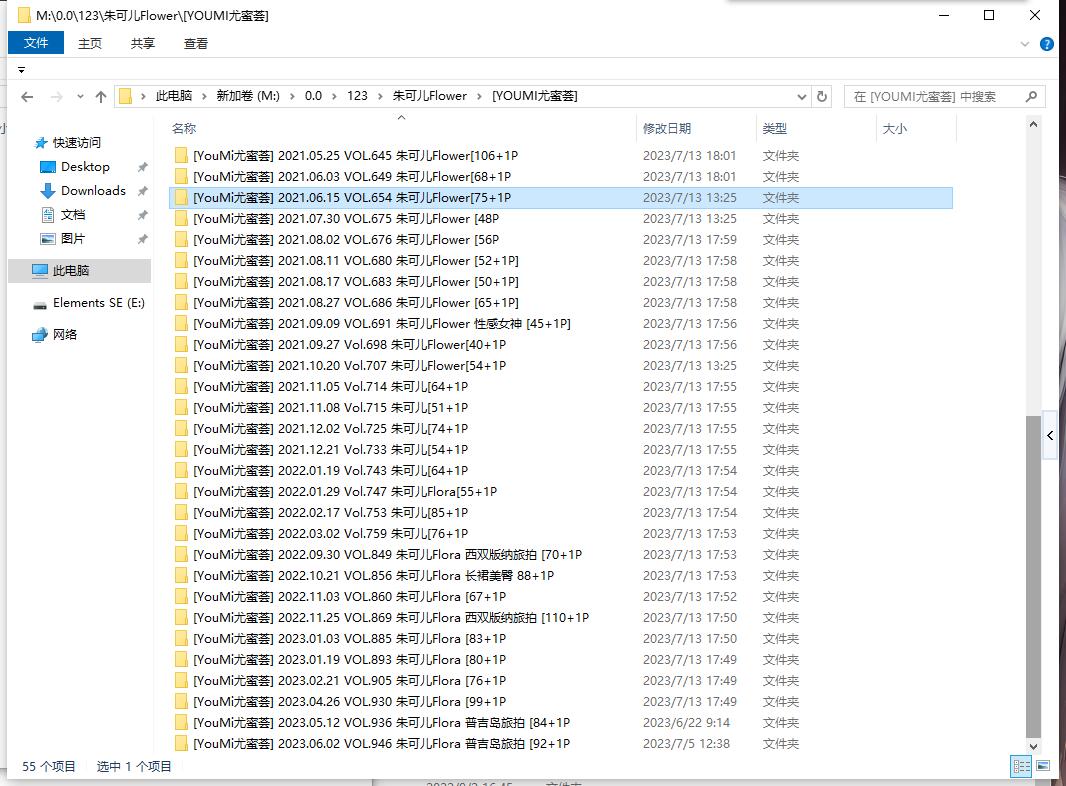Expand chevron after 此电脑 breadcrumb
This screenshot has width=1066, height=786.
(204, 97)
